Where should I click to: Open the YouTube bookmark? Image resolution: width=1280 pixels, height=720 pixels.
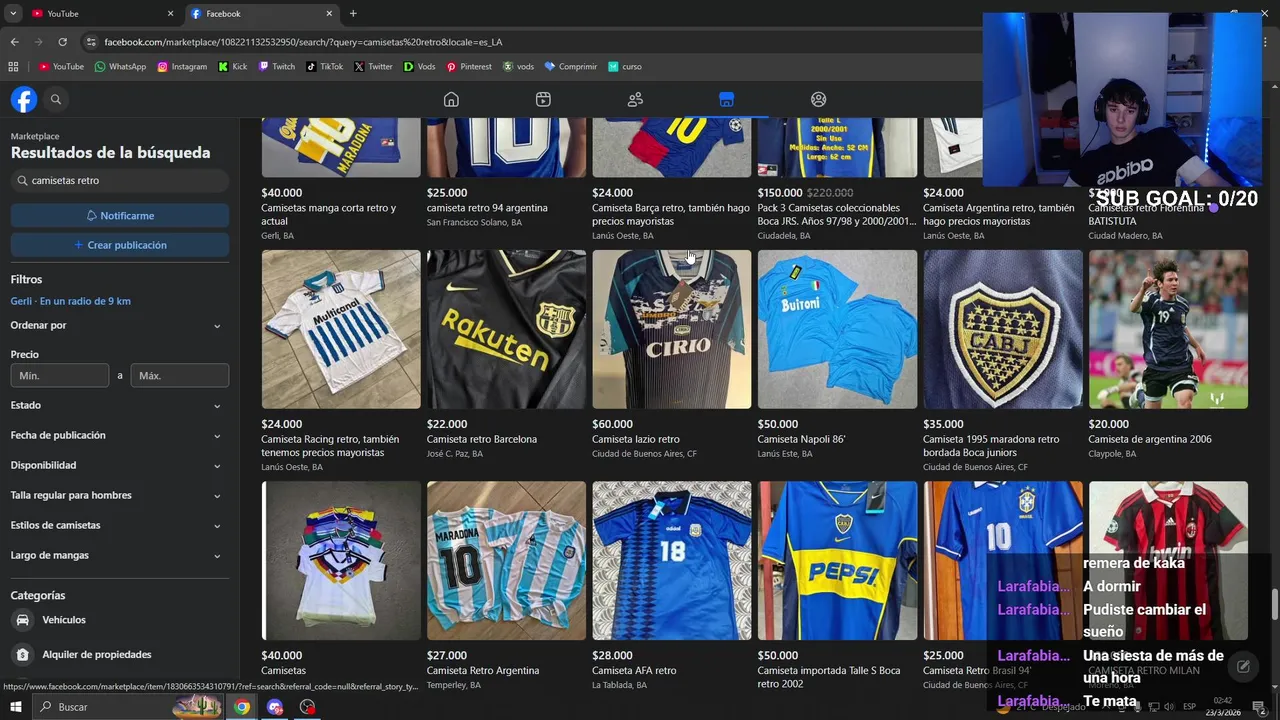tap(61, 67)
